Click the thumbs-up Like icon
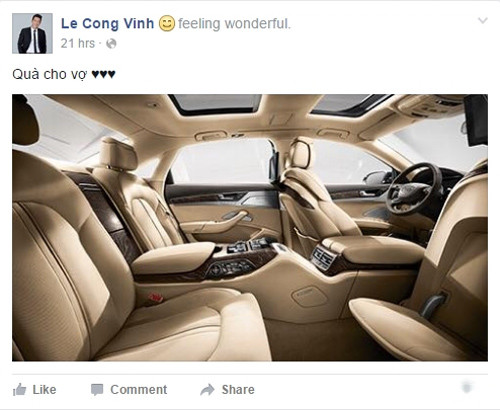The image size is (500, 410). click(x=19, y=389)
